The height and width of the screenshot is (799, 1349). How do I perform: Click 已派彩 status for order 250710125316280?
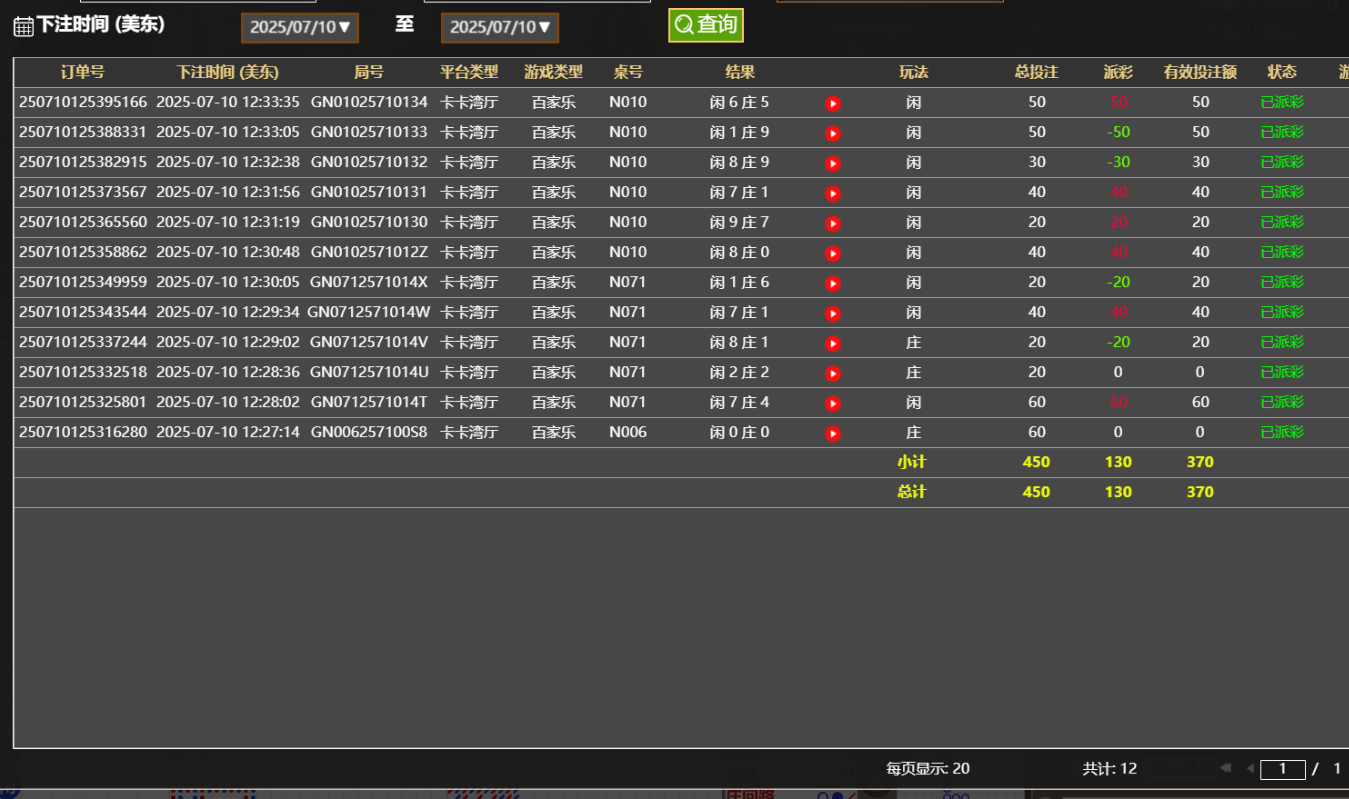tap(1282, 432)
